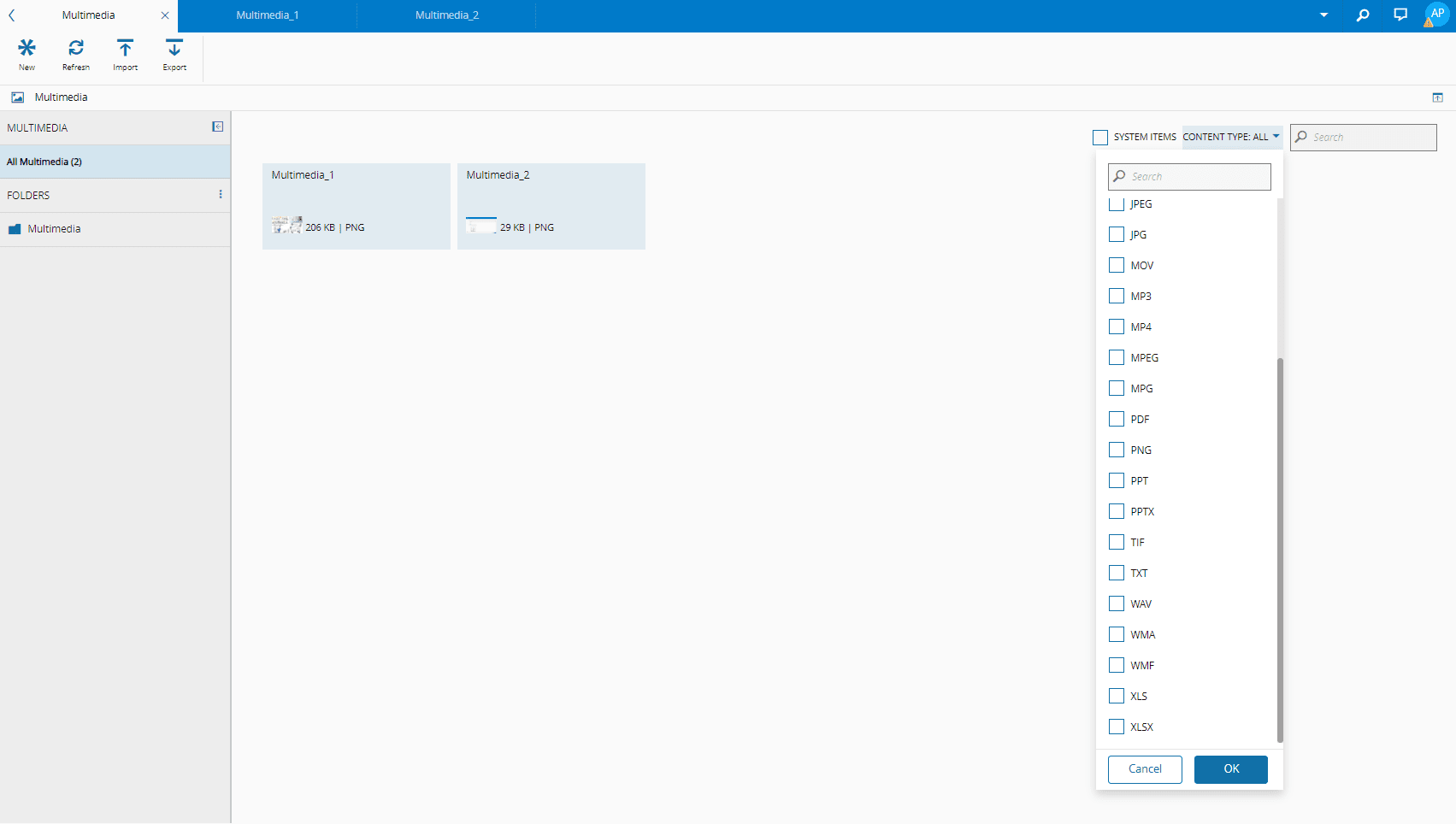This screenshot has height=824, width=1456.
Task: Cancel the content type filter
Action: pos(1145,769)
